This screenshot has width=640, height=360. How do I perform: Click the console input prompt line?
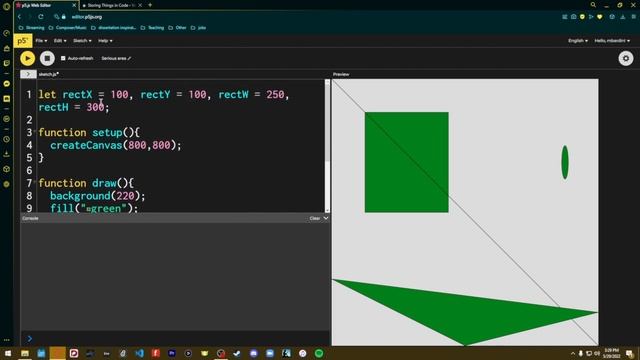176,338
